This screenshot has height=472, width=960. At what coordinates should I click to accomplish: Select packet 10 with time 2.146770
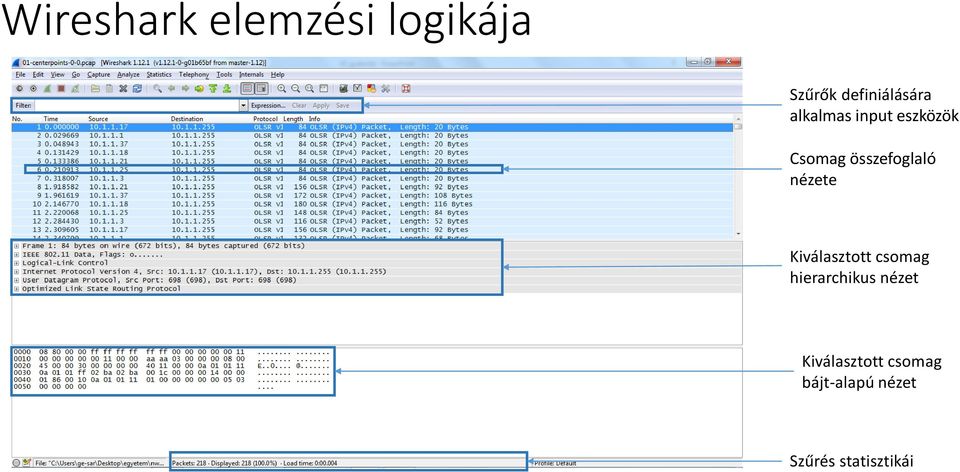coord(373,204)
